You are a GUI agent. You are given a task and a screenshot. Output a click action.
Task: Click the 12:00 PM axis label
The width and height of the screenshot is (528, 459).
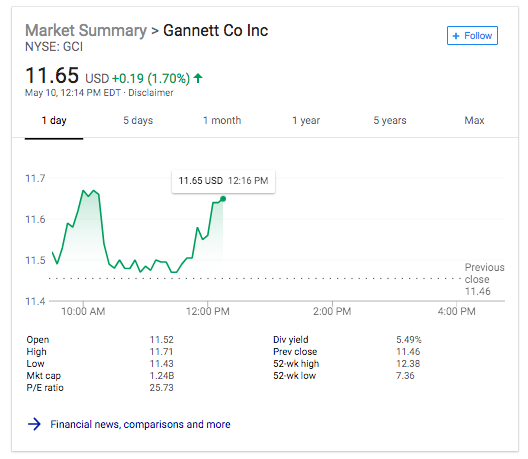point(208,312)
